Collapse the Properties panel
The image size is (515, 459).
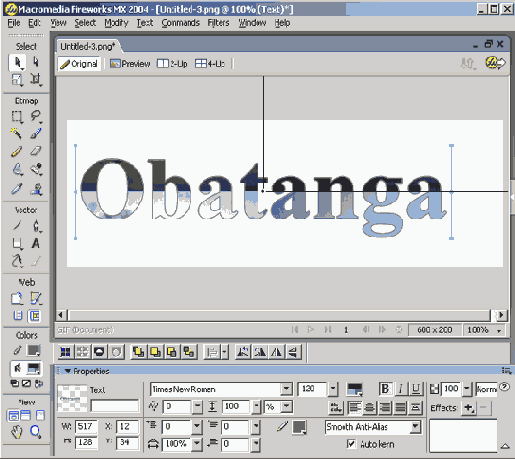pos(68,371)
